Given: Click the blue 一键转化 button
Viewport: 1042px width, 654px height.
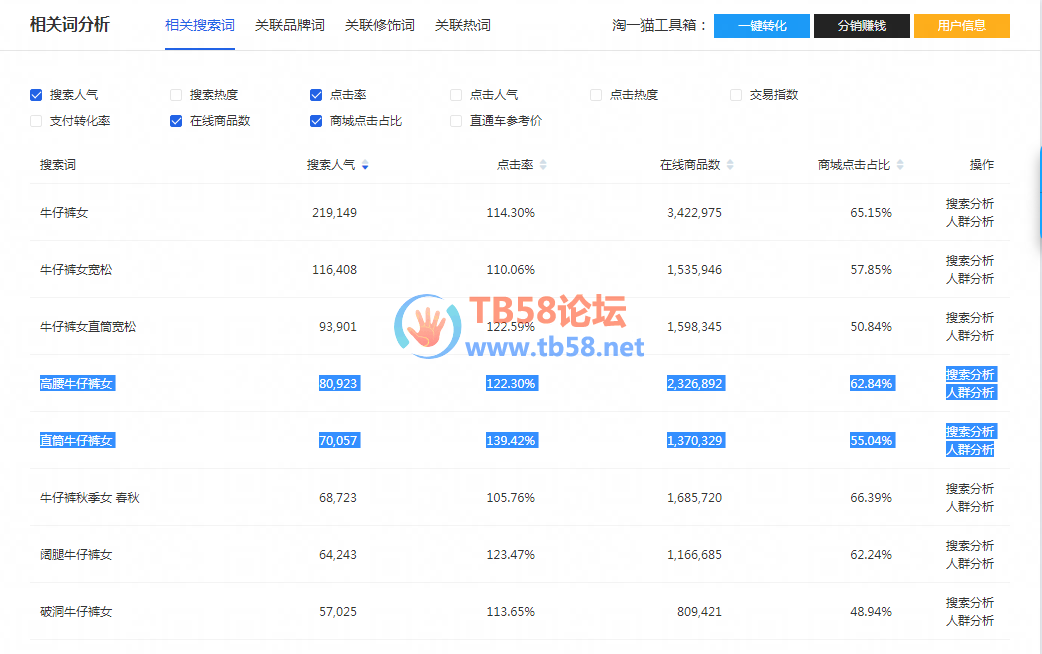Looking at the screenshot, I should [x=761, y=26].
